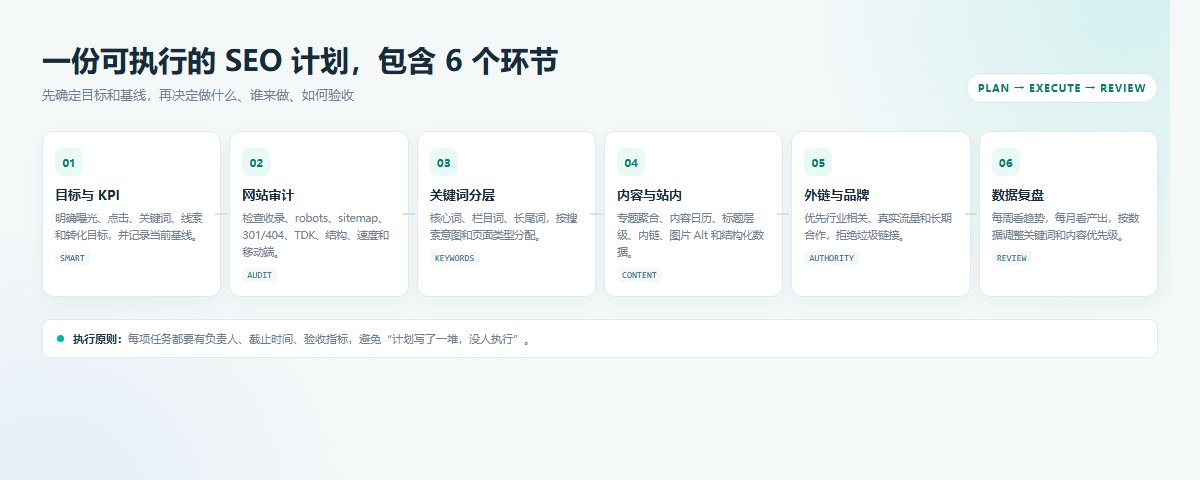1200x480 pixels.
Task: Select the AUDIT tag
Action: click(259, 275)
